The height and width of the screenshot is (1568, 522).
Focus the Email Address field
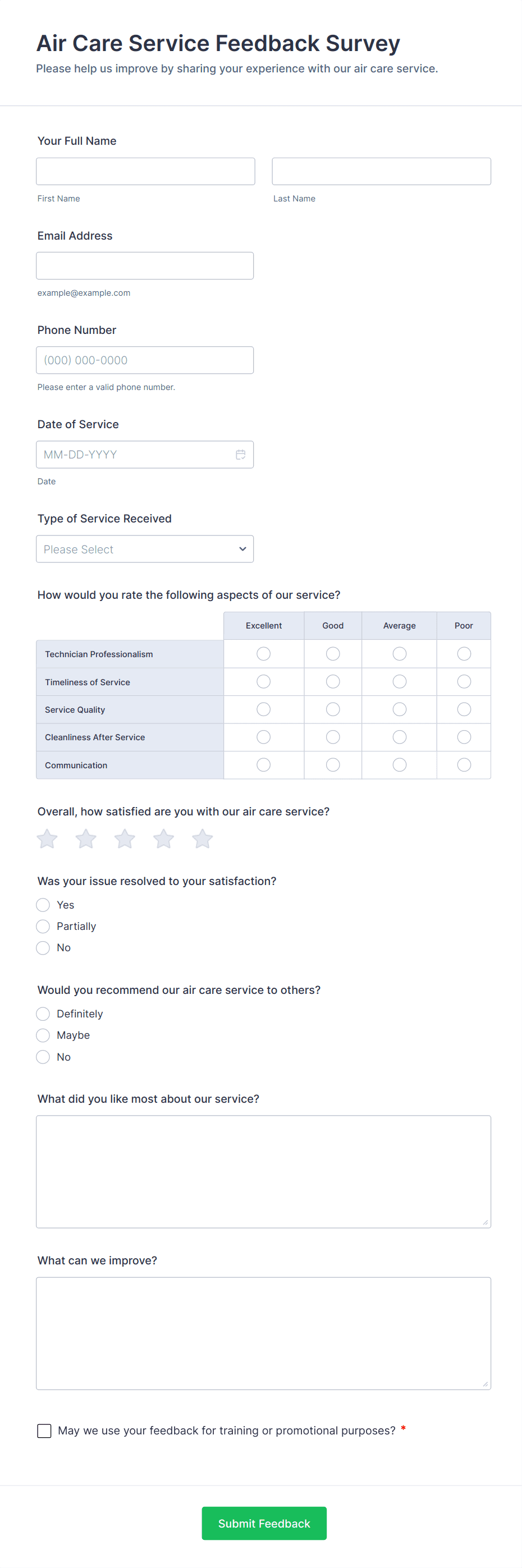click(x=144, y=266)
